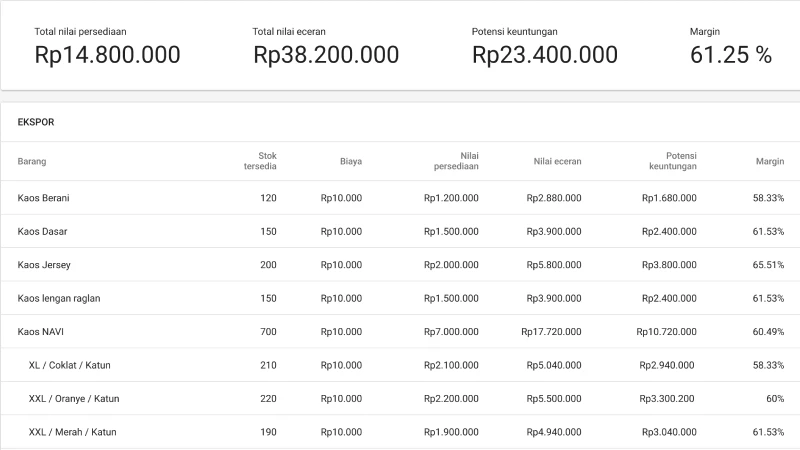
Task: Click the Total nilai persediaan Rp14.800.000 value
Action: [107, 55]
